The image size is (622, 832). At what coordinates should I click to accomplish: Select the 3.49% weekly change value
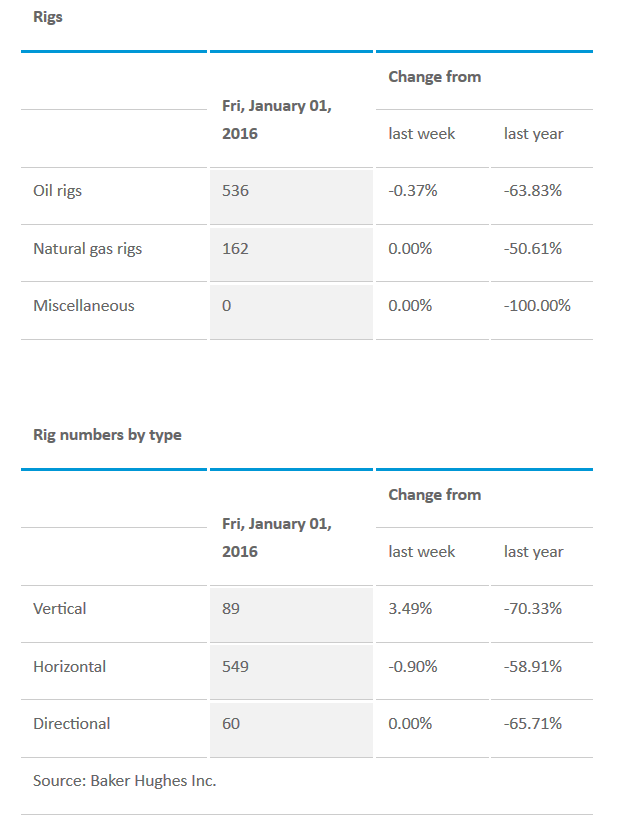coord(410,608)
